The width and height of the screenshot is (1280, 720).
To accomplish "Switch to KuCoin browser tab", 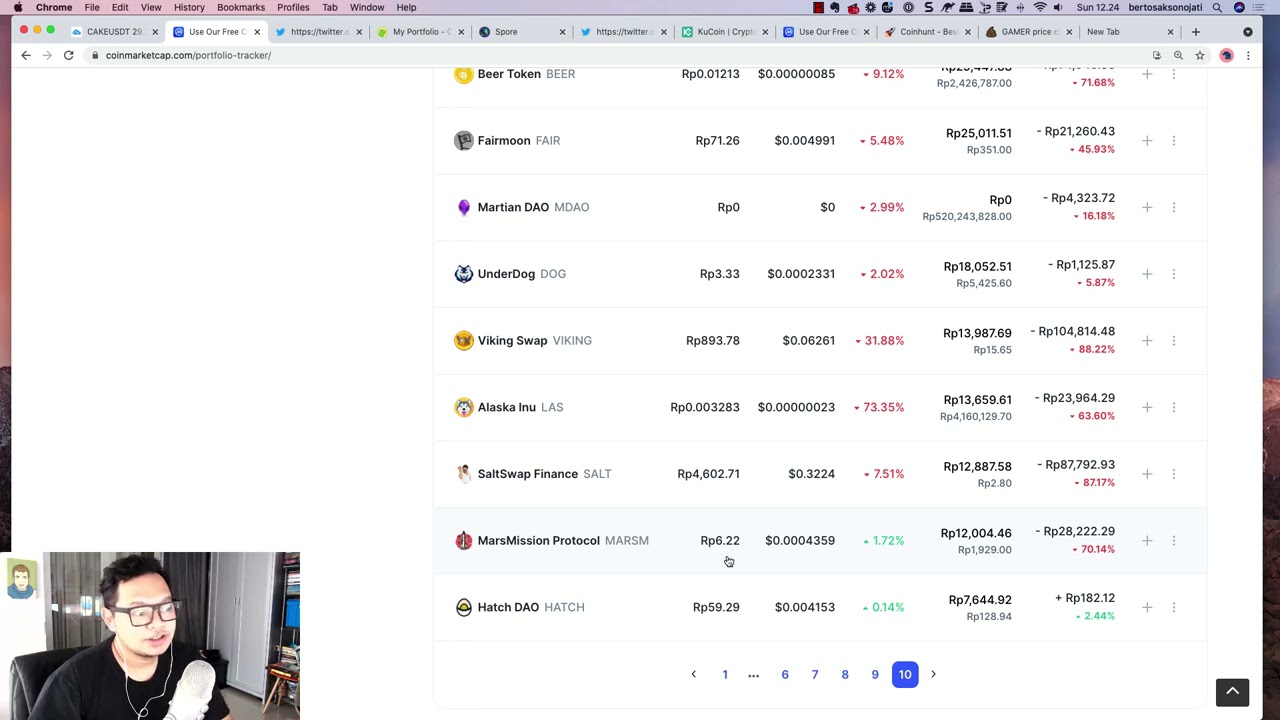I will click(x=724, y=32).
